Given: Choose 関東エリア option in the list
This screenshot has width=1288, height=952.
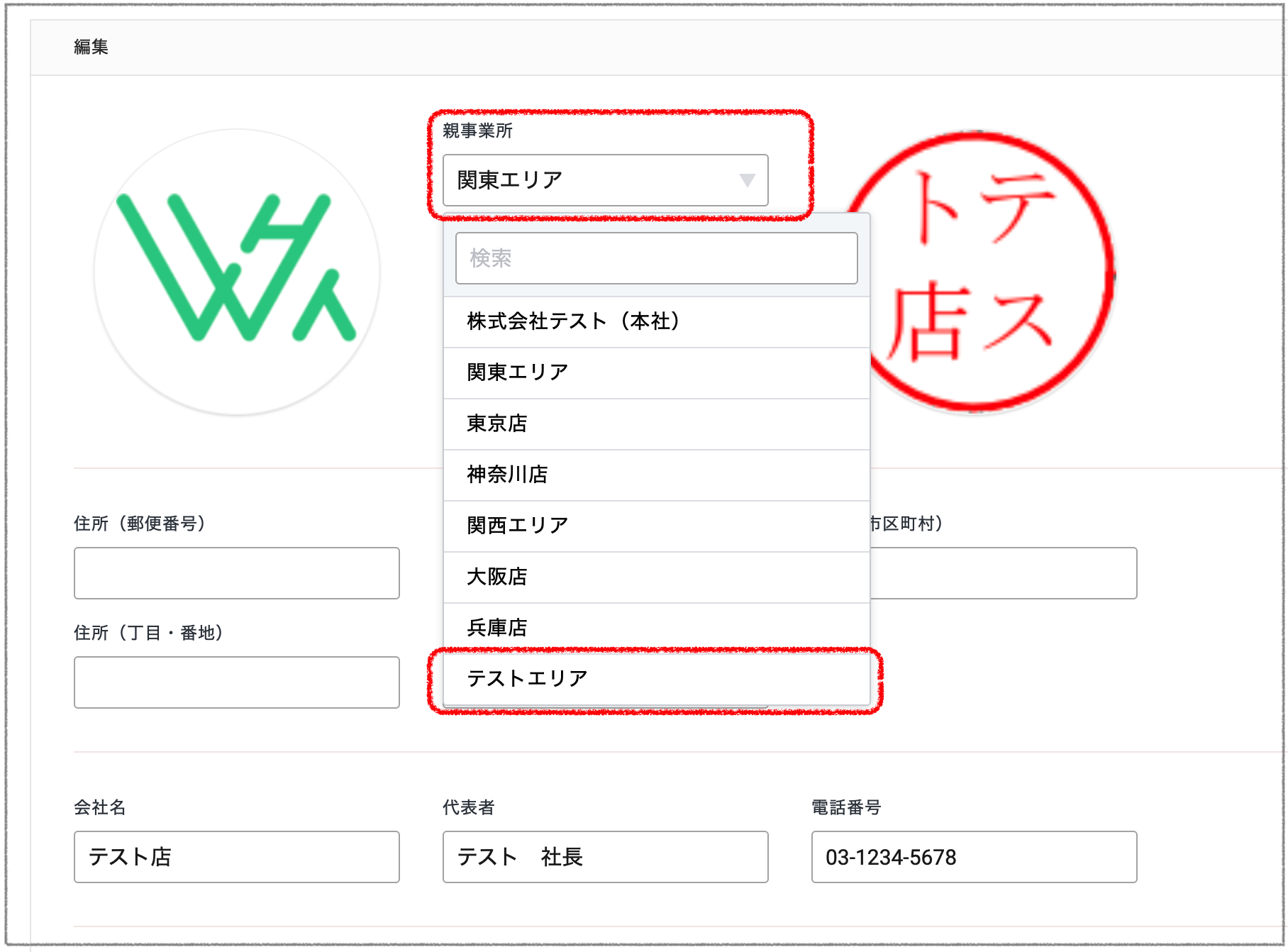Looking at the screenshot, I should click(656, 372).
